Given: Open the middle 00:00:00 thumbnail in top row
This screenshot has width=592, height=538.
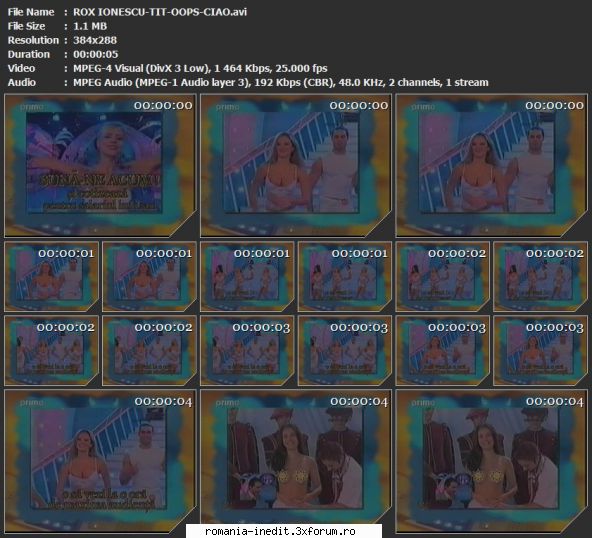Looking at the screenshot, I should (x=296, y=166).
